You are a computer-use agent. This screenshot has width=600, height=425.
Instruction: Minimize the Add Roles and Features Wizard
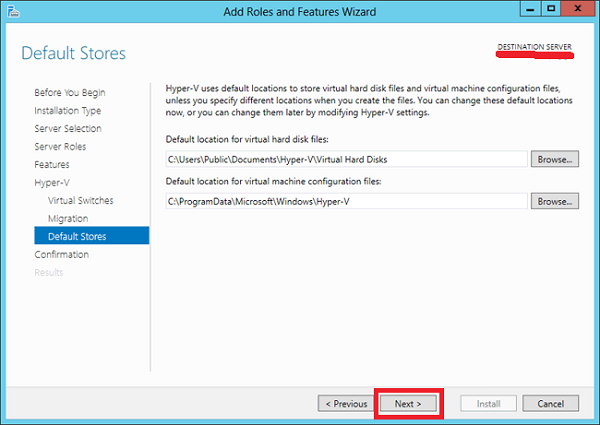pyautogui.click(x=530, y=9)
